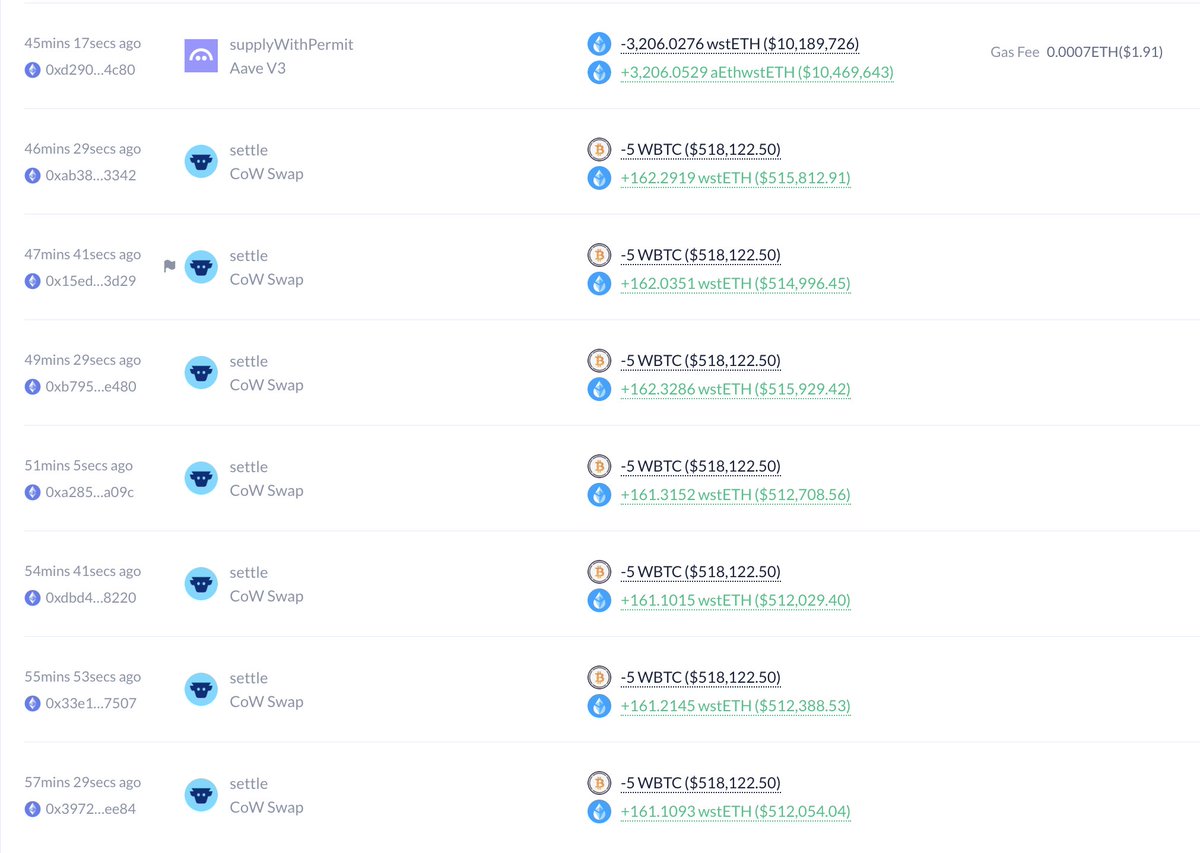Open +162.0351 wstETH ($514,996.45) amount

click(x=736, y=283)
